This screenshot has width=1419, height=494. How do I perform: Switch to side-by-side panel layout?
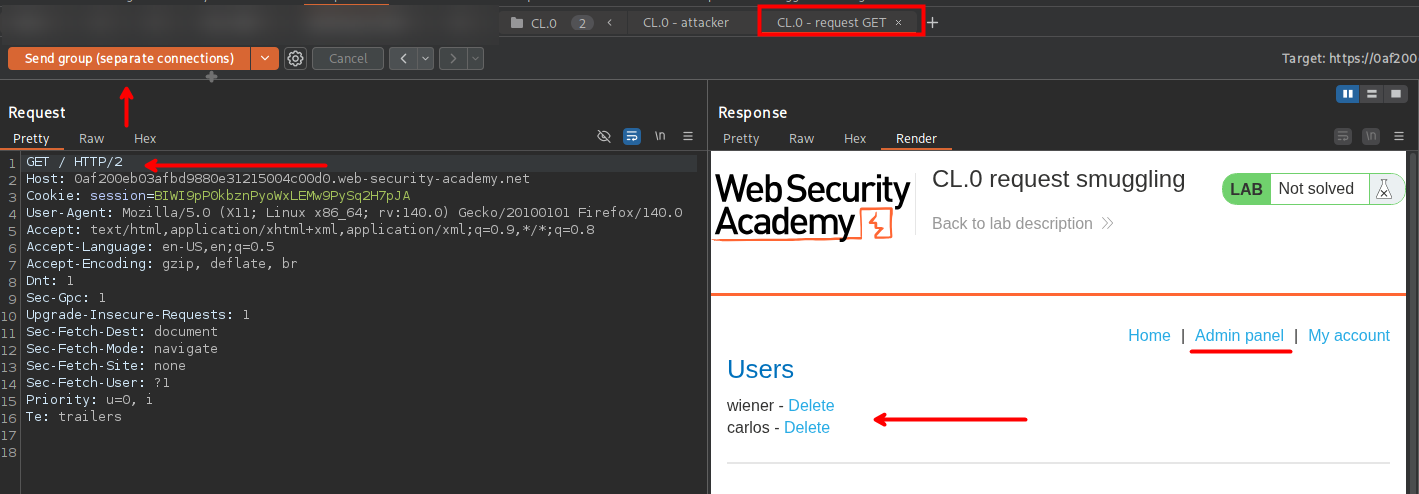pos(1348,94)
